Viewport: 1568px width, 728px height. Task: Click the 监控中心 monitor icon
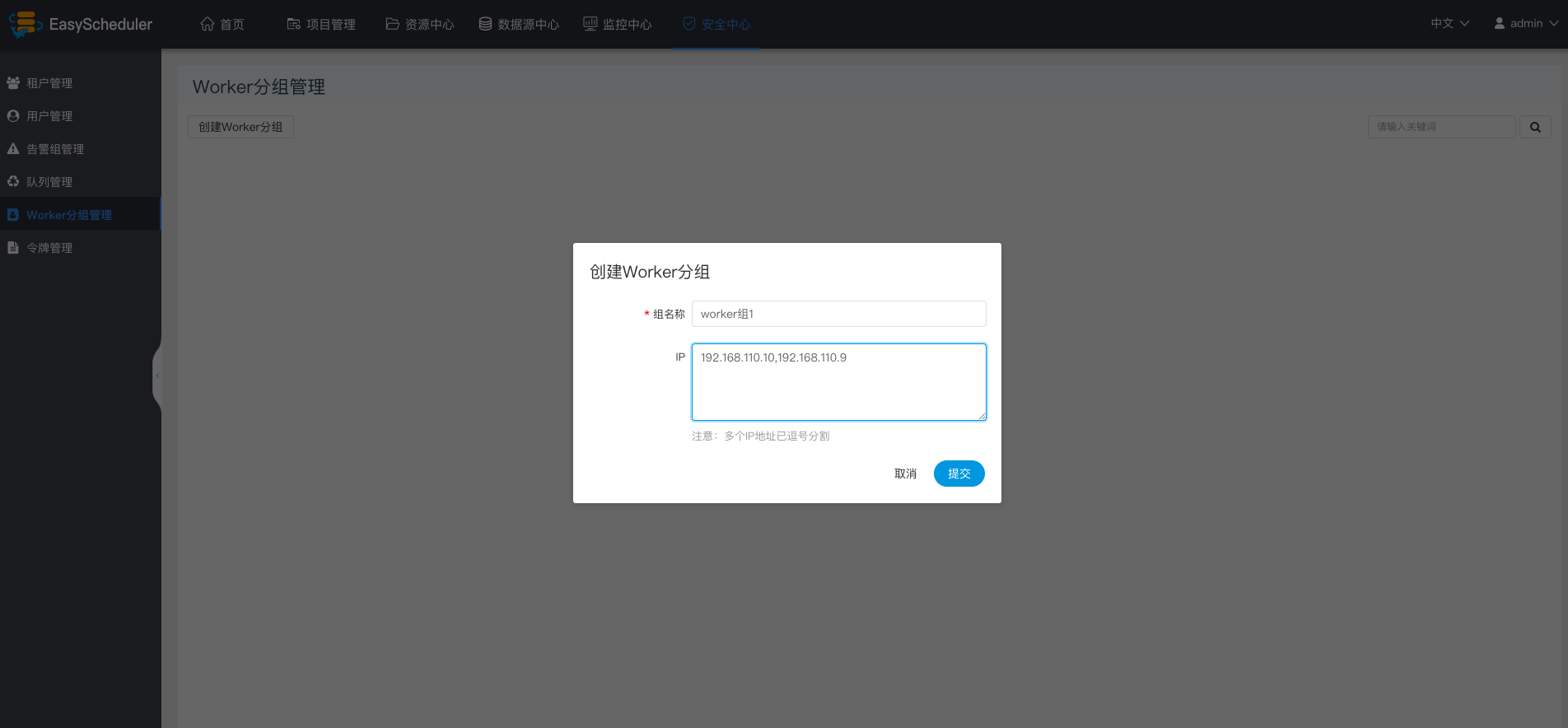(590, 24)
